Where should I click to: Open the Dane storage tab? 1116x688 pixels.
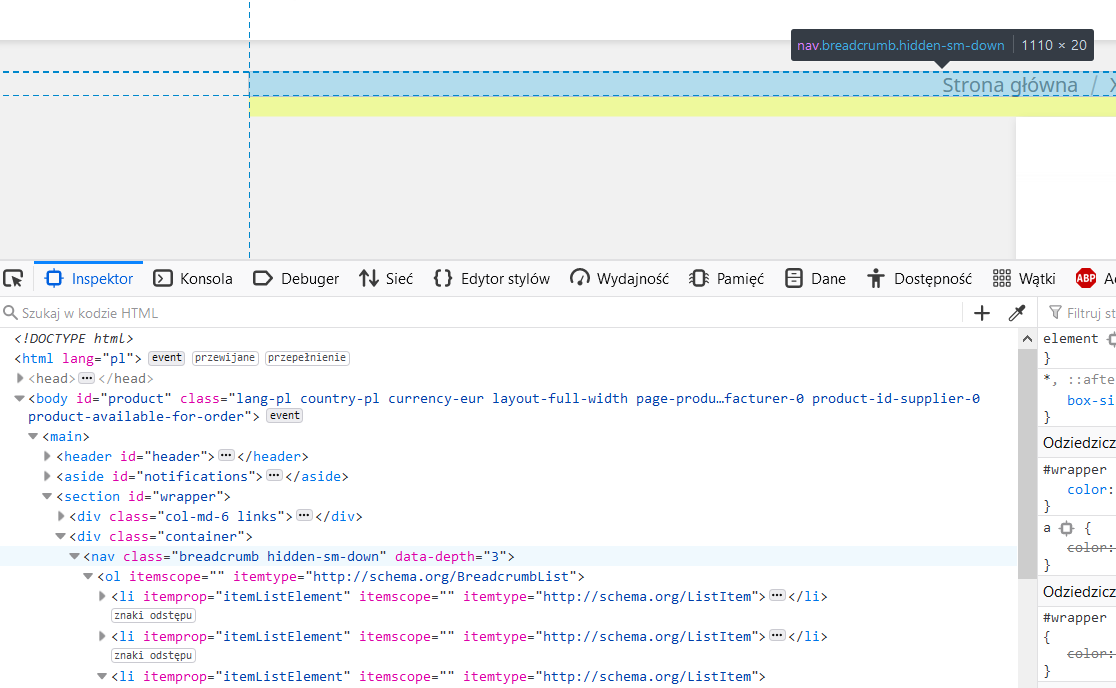click(x=816, y=278)
